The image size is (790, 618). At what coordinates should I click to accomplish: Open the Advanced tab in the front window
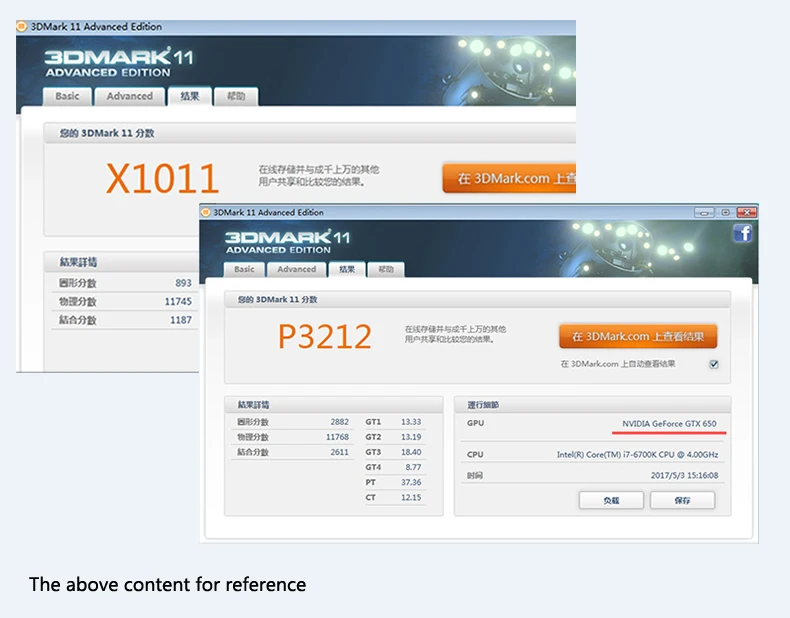296,269
